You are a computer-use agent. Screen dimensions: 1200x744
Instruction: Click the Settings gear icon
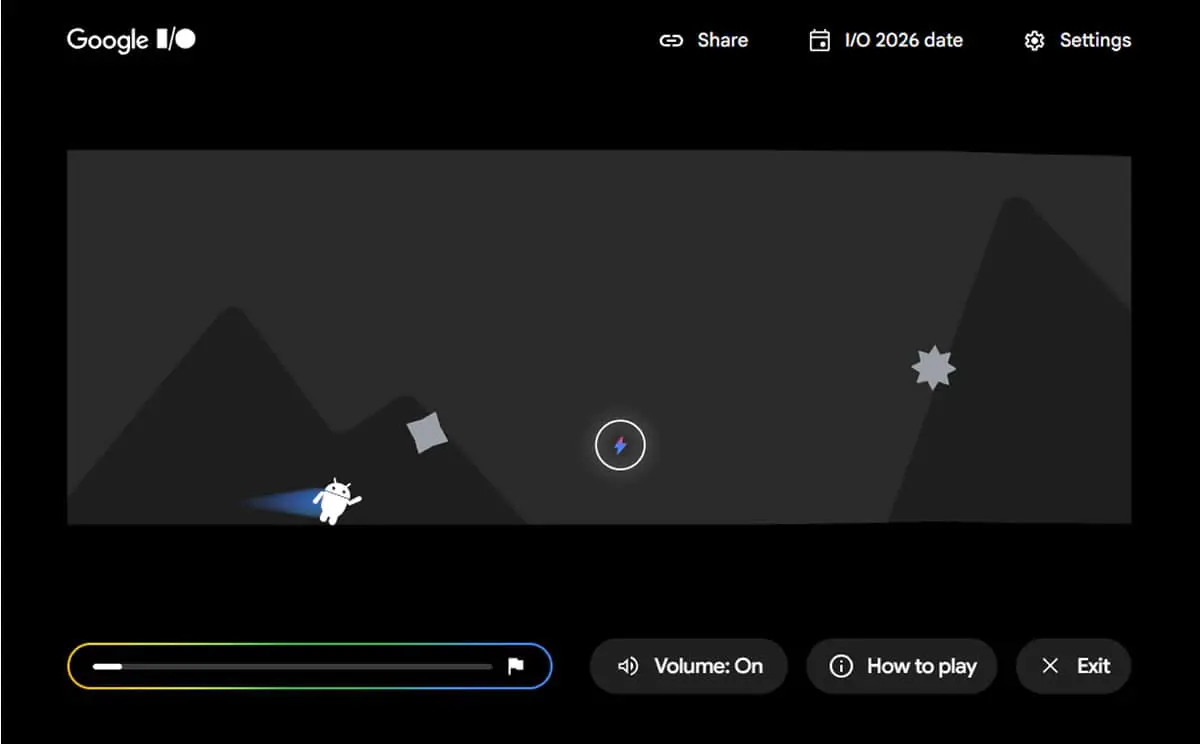coord(1035,41)
